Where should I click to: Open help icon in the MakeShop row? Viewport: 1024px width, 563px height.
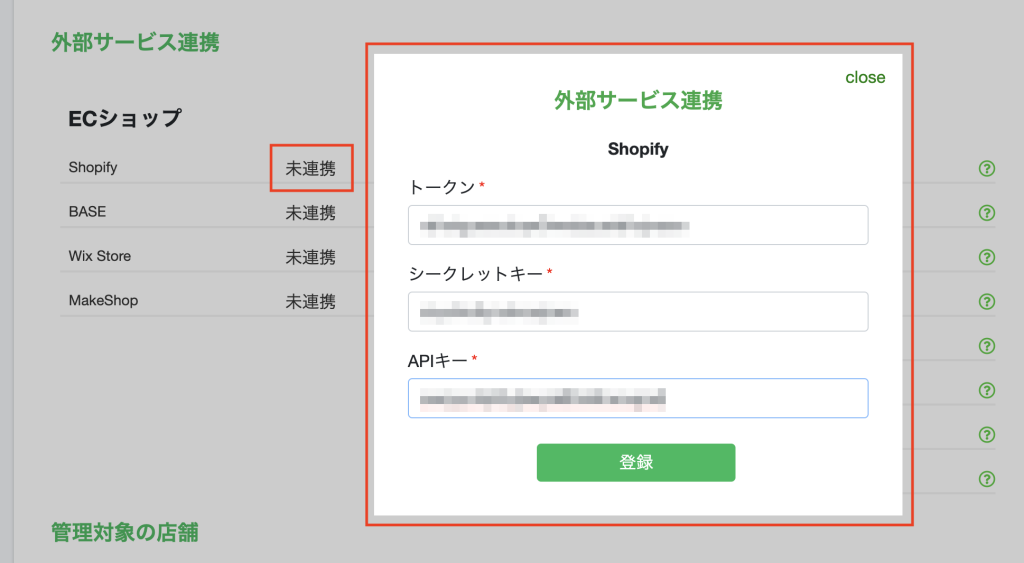click(x=987, y=302)
